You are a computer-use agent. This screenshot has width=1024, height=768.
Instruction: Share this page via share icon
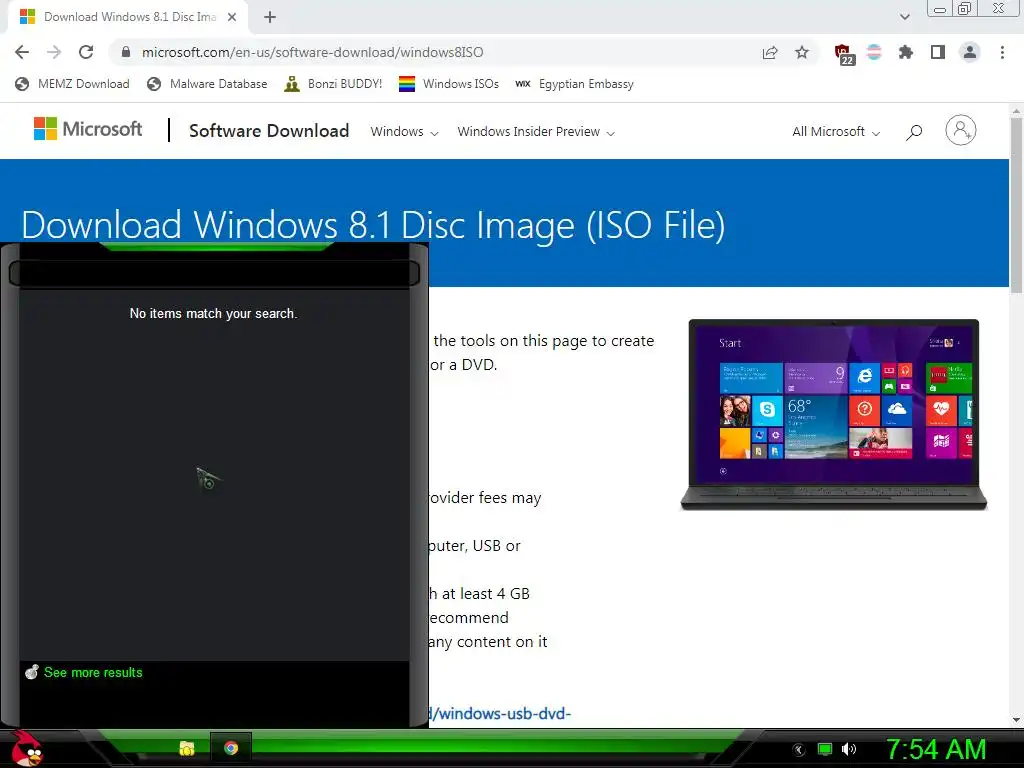[x=770, y=52]
